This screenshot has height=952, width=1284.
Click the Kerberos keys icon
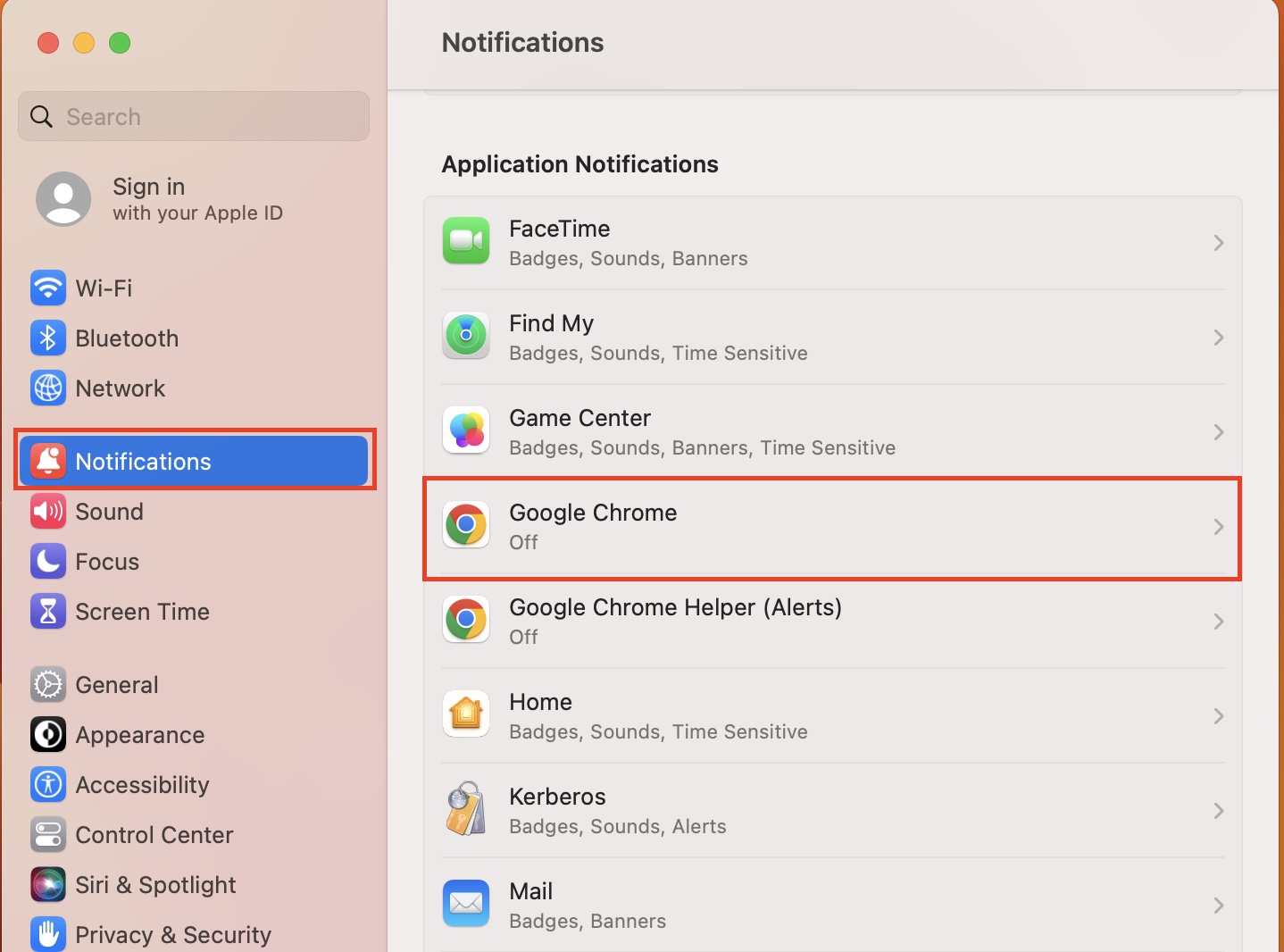[x=466, y=809]
